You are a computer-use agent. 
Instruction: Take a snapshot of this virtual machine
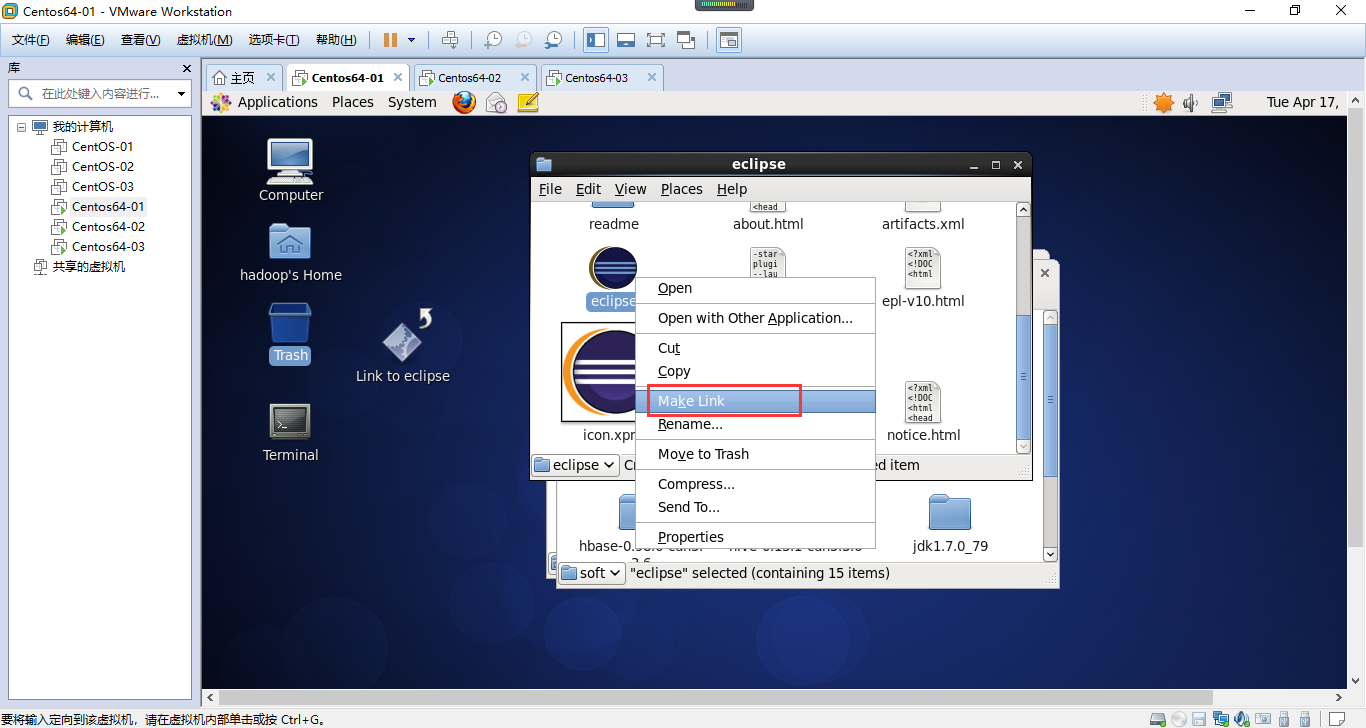pyautogui.click(x=492, y=40)
